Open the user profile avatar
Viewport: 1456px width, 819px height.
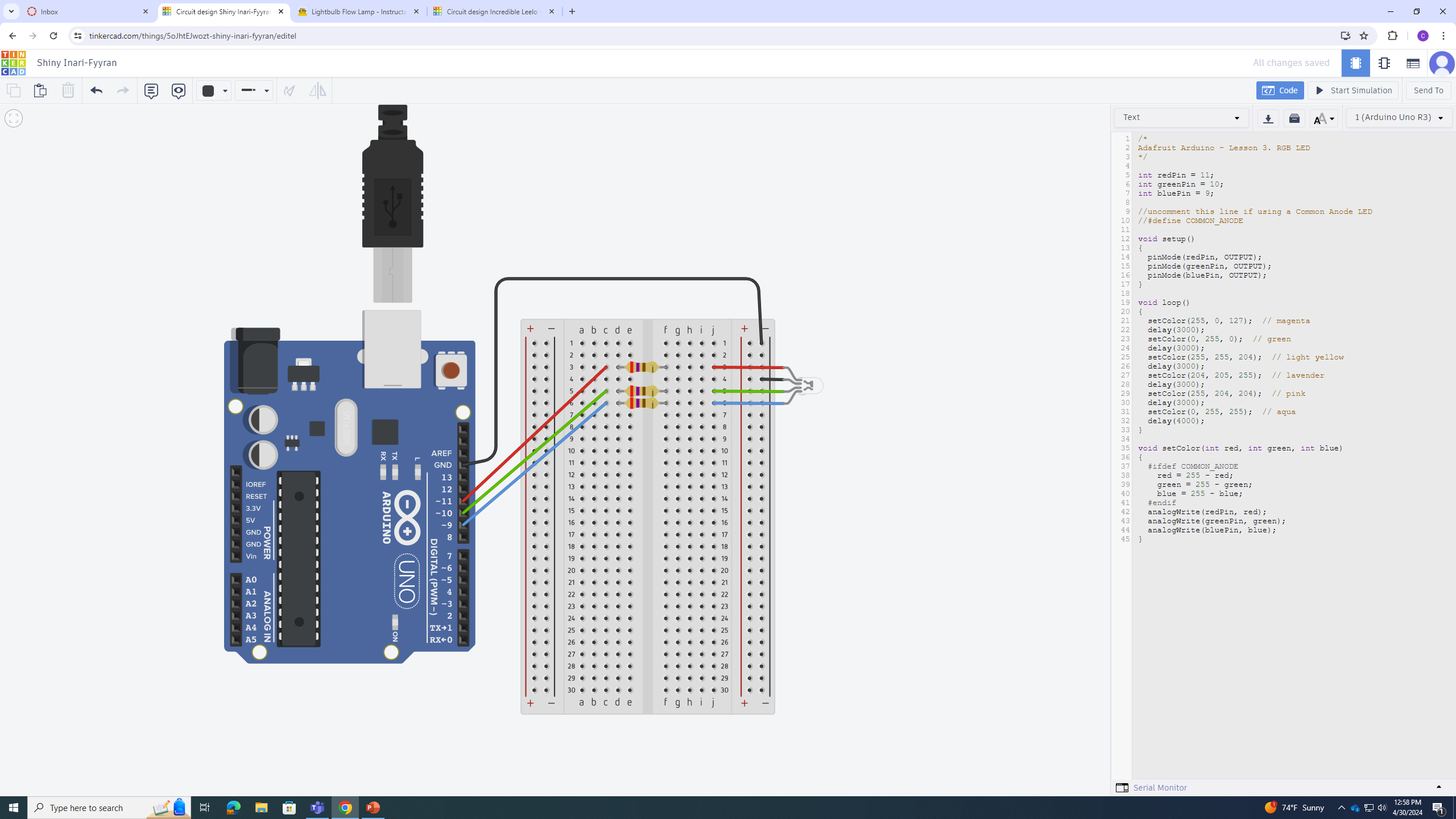[x=1442, y=63]
